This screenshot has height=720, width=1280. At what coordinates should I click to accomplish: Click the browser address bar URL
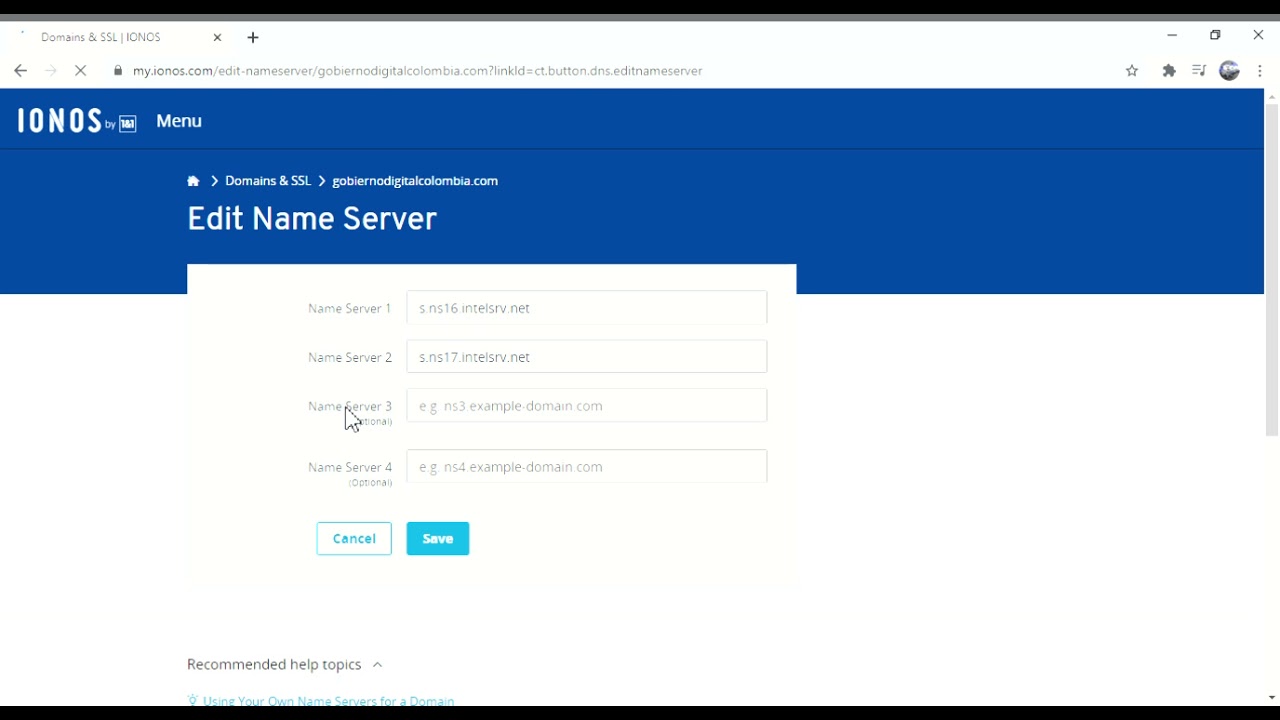click(x=417, y=71)
